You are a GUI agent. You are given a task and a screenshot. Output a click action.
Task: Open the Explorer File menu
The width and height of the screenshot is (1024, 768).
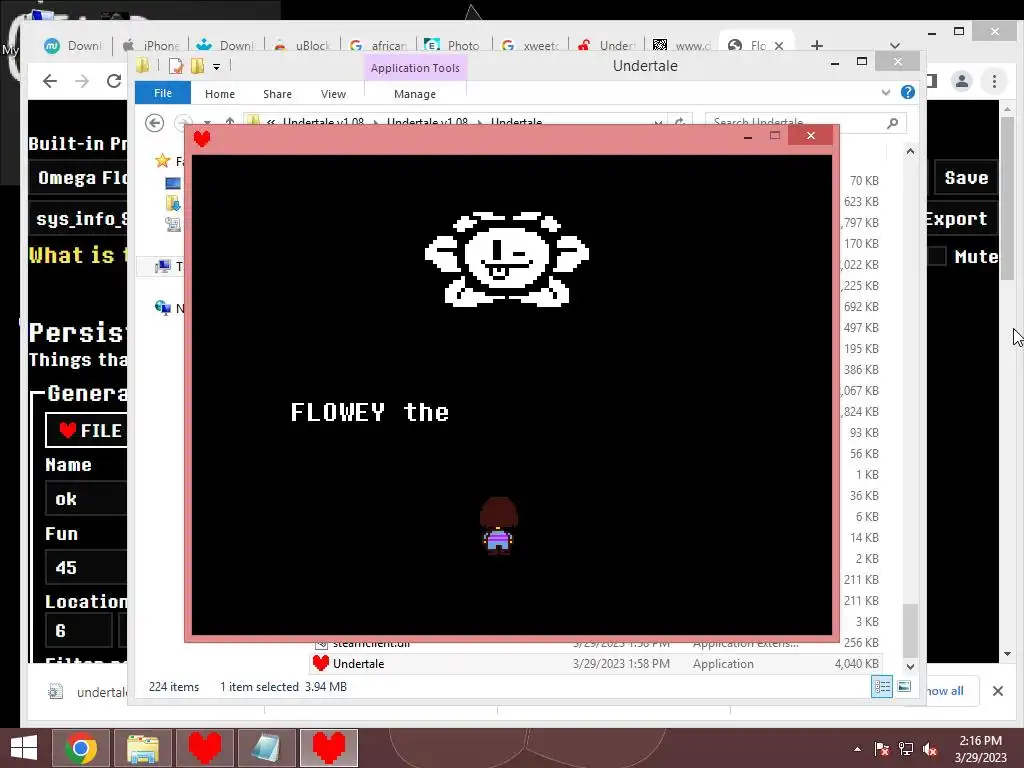tap(163, 93)
